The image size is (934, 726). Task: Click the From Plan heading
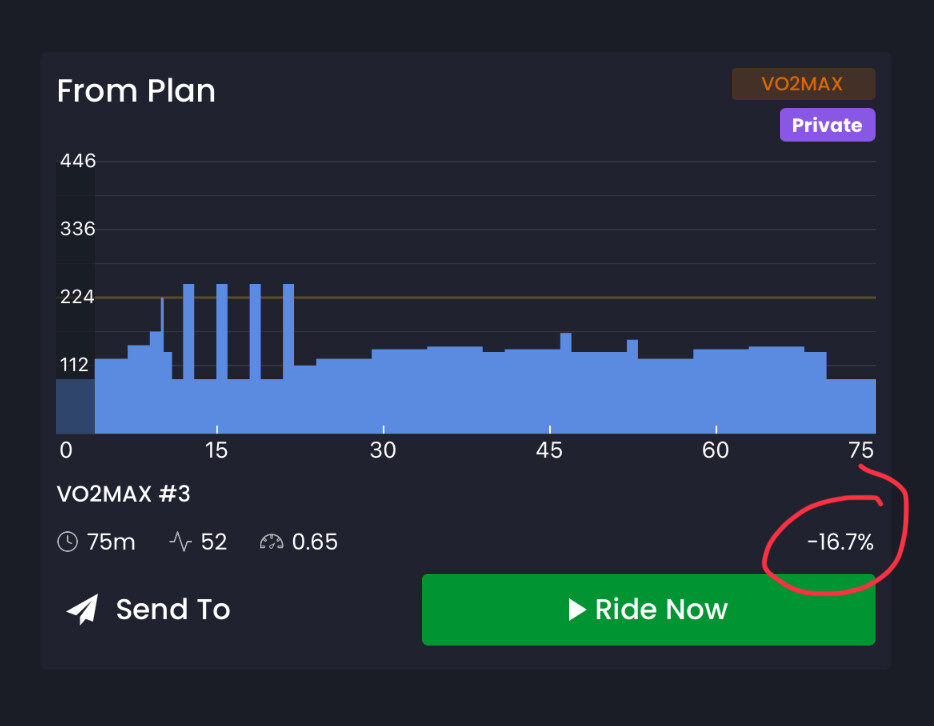136,91
